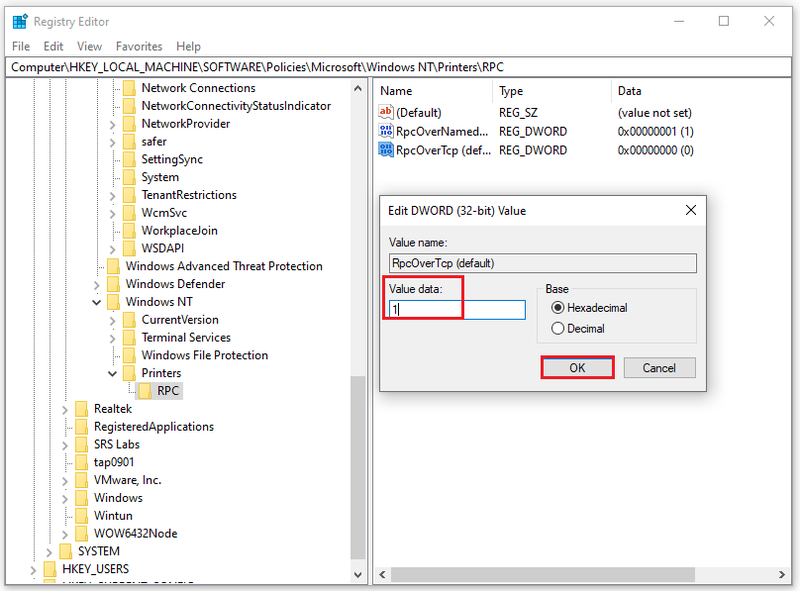
Task: Click the RPC folder icon
Action: (x=145, y=391)
